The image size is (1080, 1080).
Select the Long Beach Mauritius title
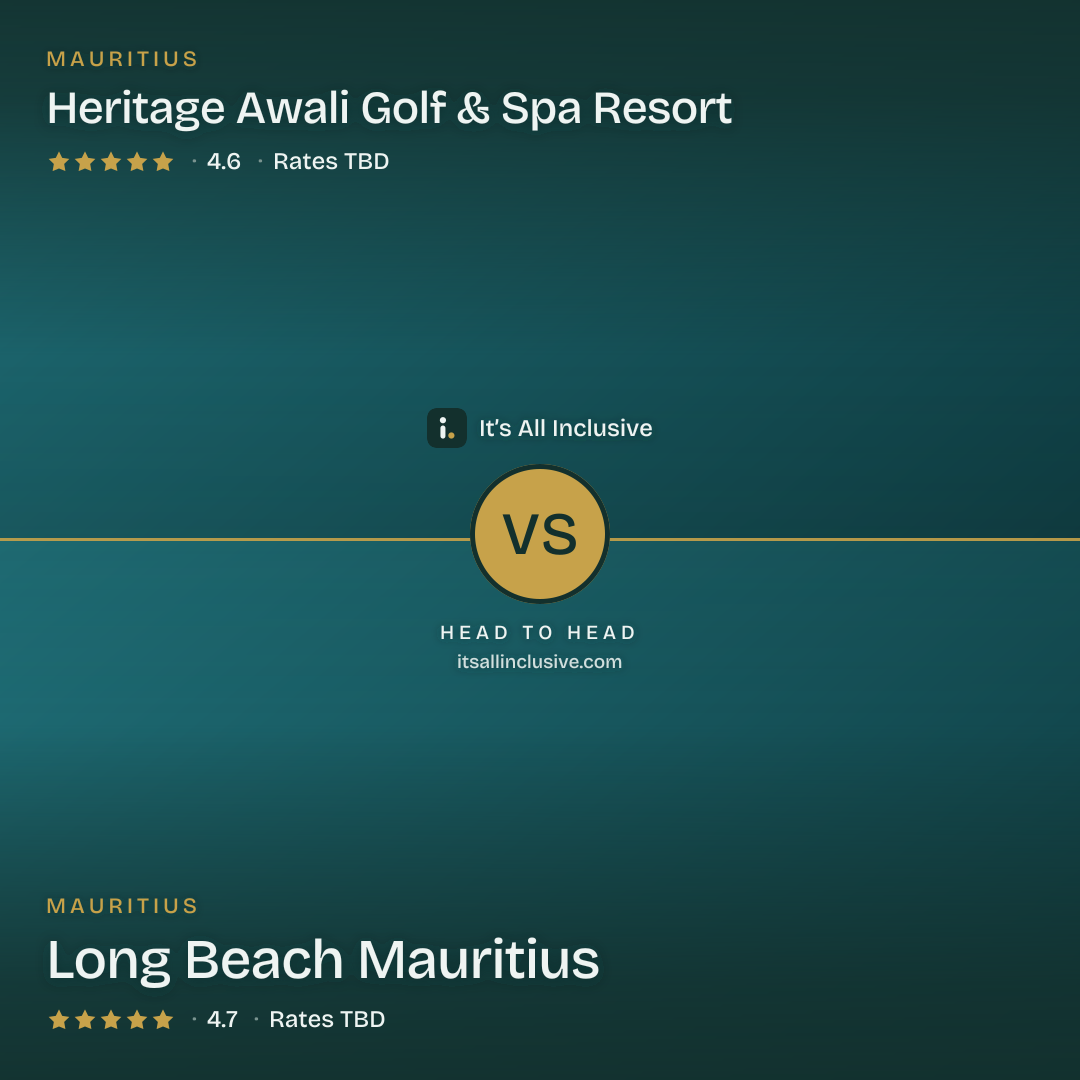[x=323, y=960]
